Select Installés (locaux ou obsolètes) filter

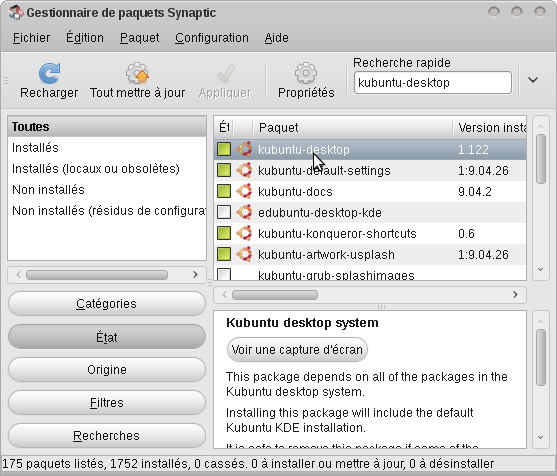tap(107, 168)
